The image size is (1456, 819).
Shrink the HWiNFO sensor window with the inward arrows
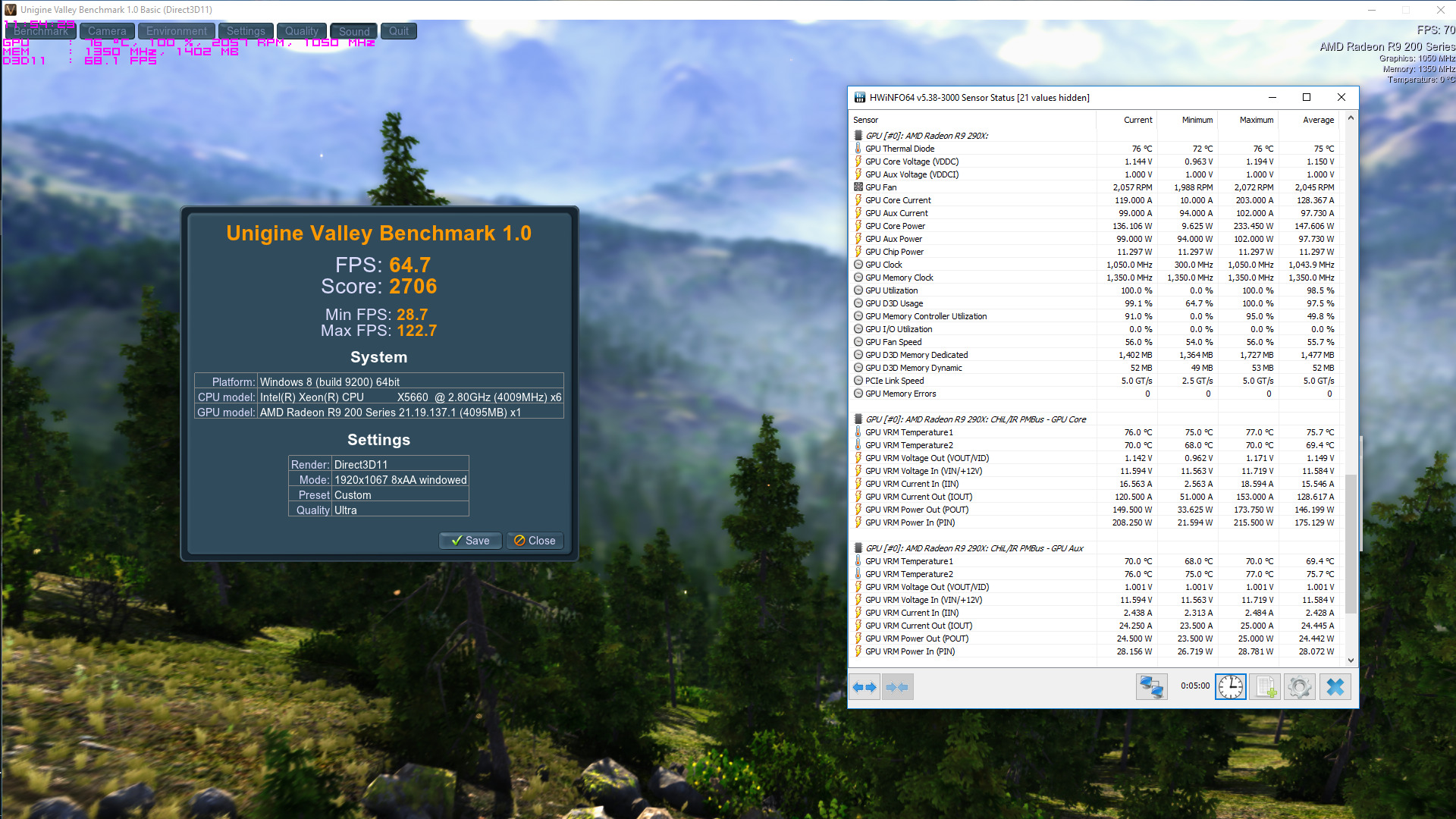[x=898, y=687]
